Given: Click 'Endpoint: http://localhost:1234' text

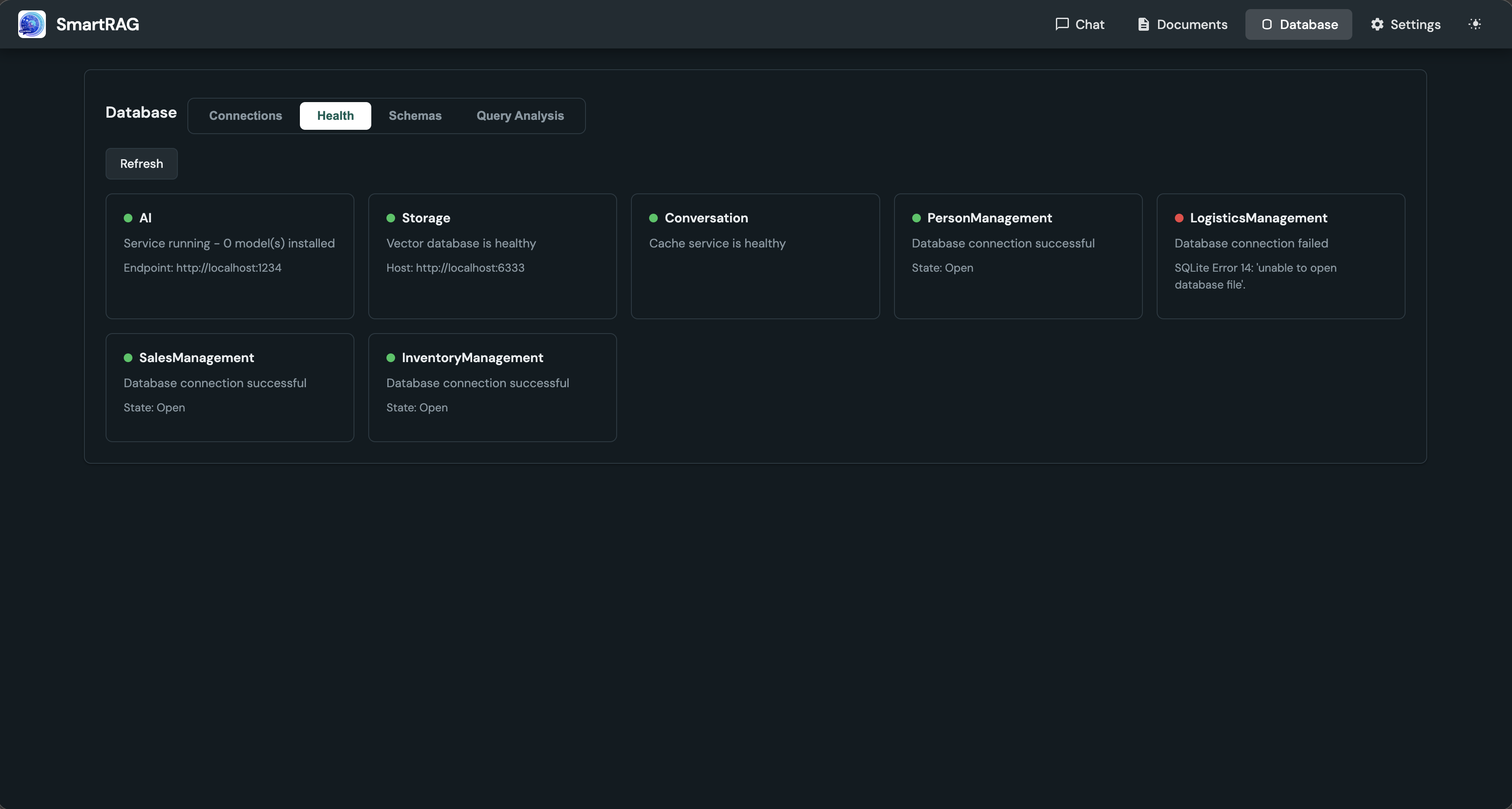Looking at the screenshot, I should pos(203,268).
